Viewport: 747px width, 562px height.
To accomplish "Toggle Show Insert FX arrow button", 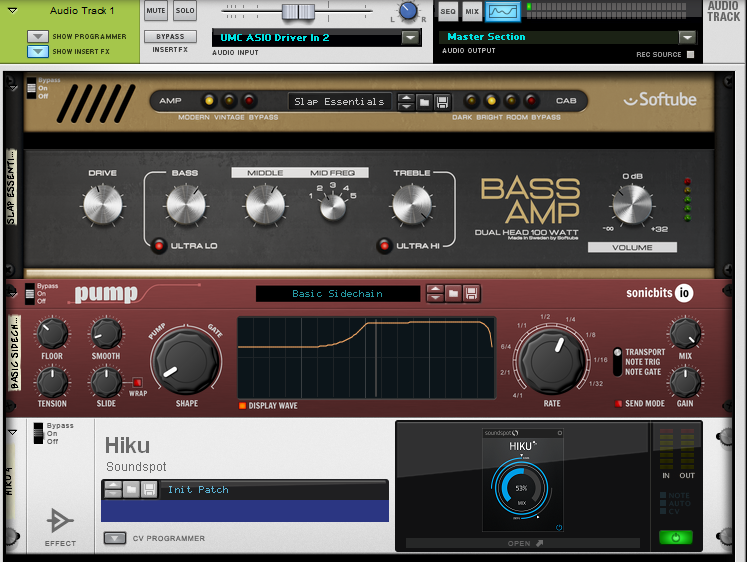I will 38,51.
